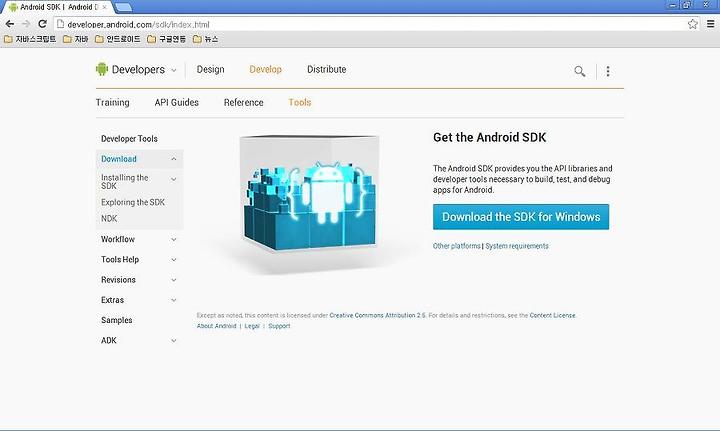The image size is (720, 431).
Task: Open Tools Help sidebar item
Action: pyautogui.click(x=120, y=259)
